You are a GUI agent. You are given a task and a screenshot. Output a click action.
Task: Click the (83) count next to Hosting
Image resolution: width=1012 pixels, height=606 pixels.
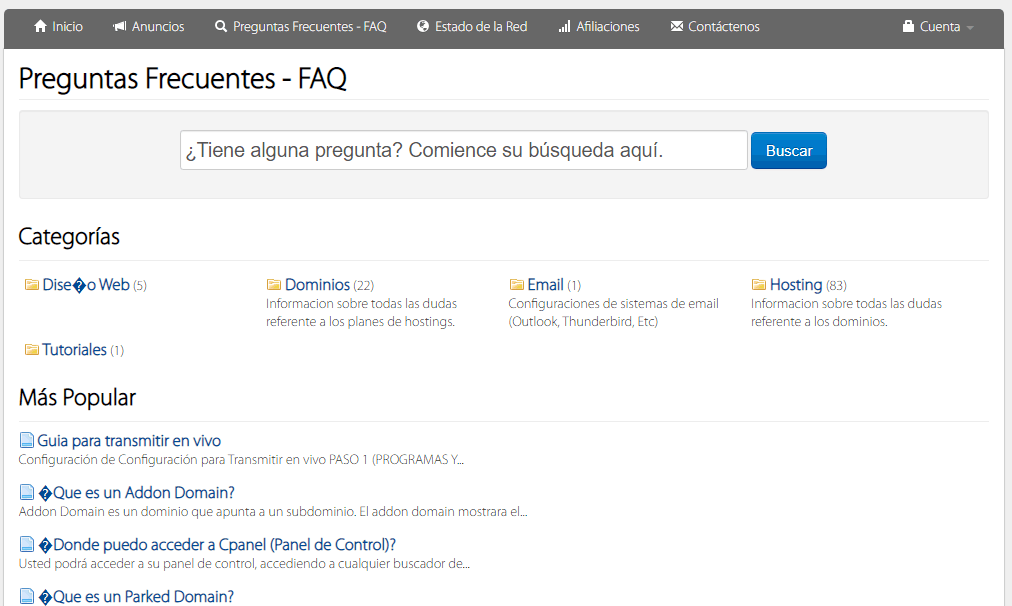[x=836, y=285]
